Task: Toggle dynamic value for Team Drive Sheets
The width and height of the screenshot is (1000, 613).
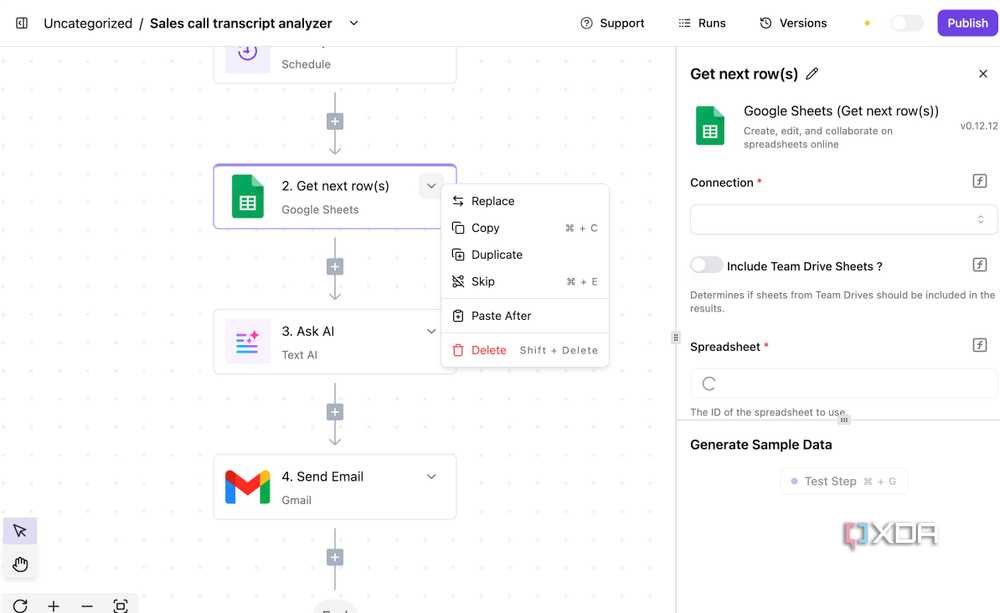Action: [980, 265]
